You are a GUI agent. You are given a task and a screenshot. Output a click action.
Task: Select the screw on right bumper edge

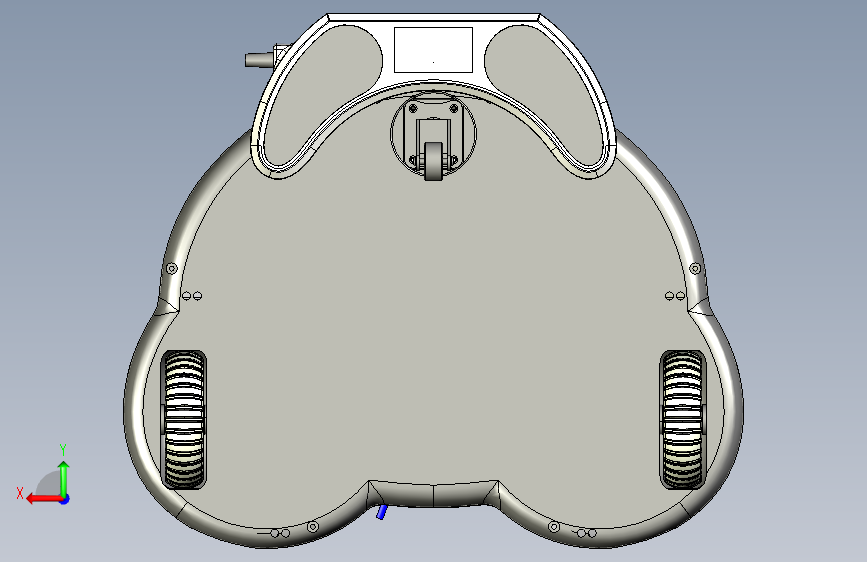(x=695, y=269)
